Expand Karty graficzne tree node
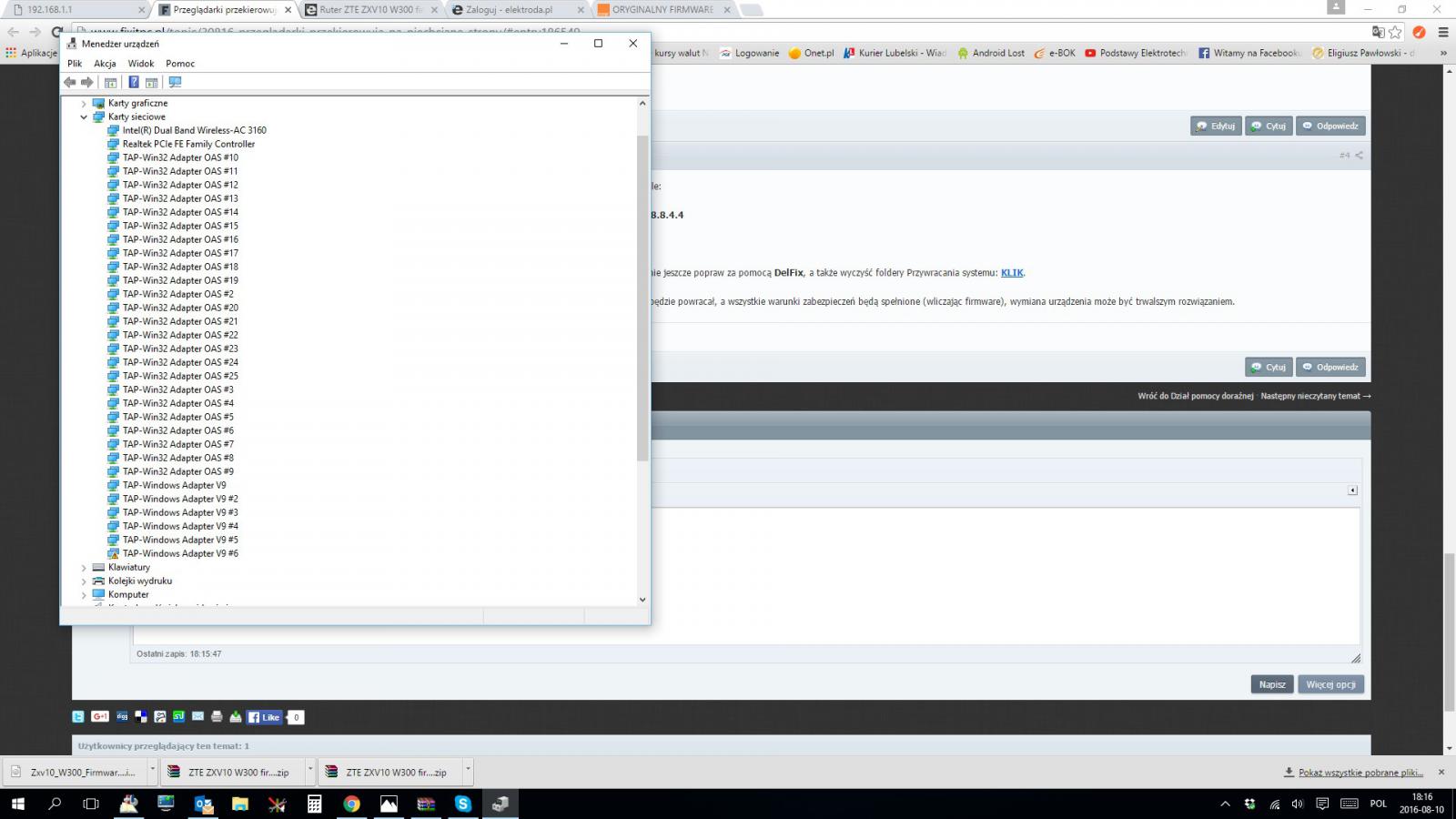Image resolution: width=1456 pixels, height=819 pixels. (84, 104)
